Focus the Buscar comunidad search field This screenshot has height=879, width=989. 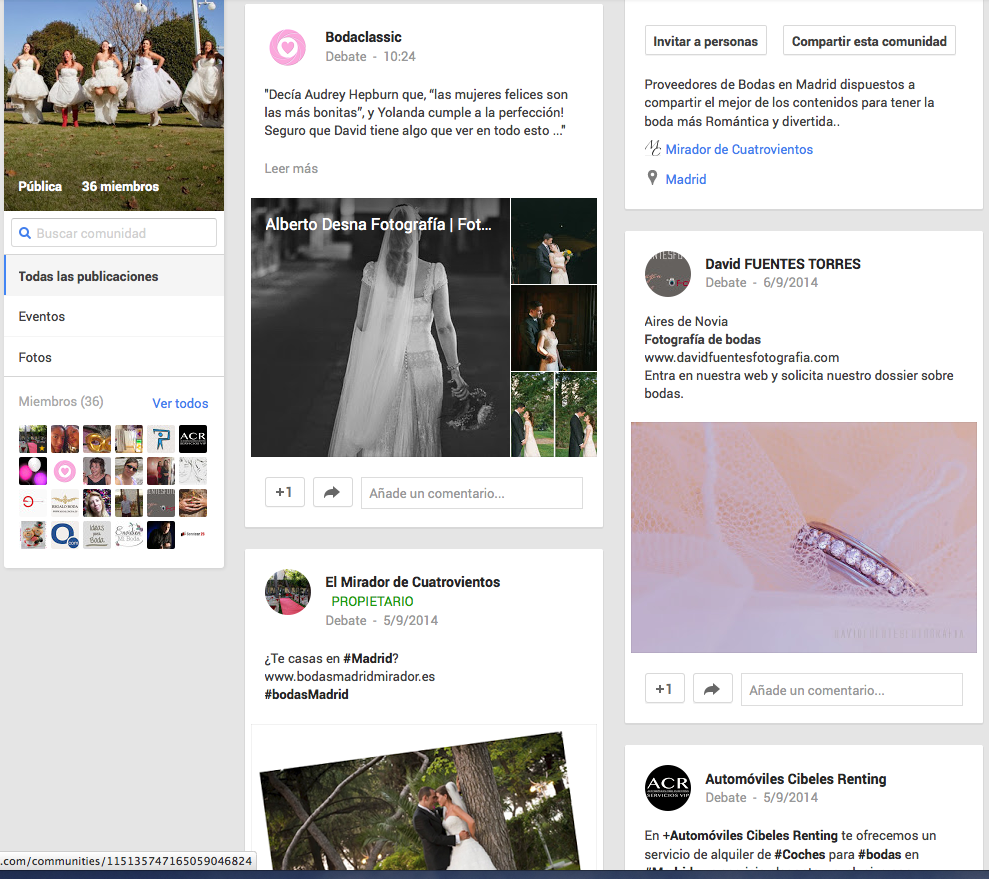pyautogui.click(x=114, y=233)
